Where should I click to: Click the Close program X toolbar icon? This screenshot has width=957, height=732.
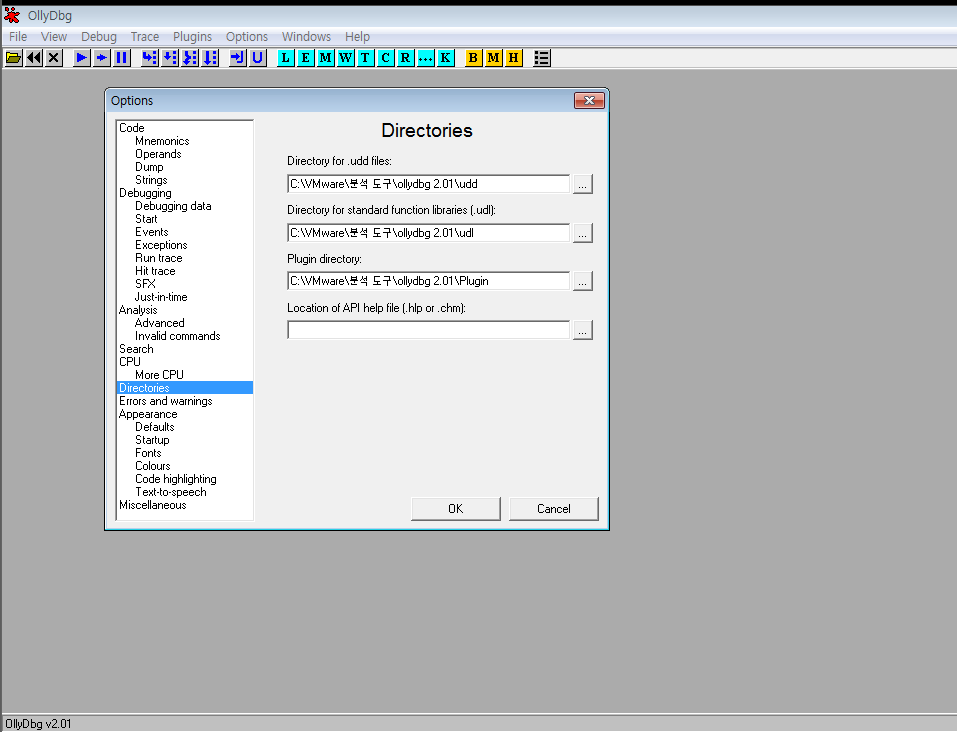pos(54,58)
